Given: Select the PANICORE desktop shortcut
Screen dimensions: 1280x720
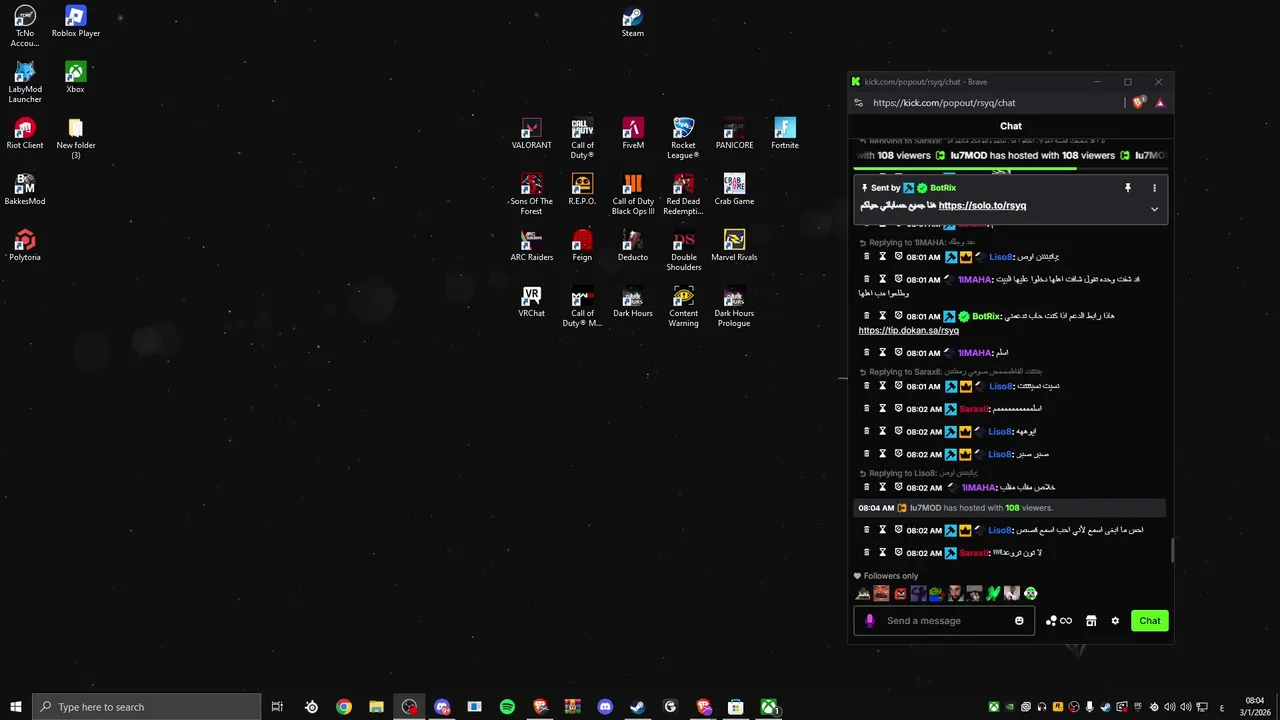Looking at the screenshot, I should coord(734,134).
